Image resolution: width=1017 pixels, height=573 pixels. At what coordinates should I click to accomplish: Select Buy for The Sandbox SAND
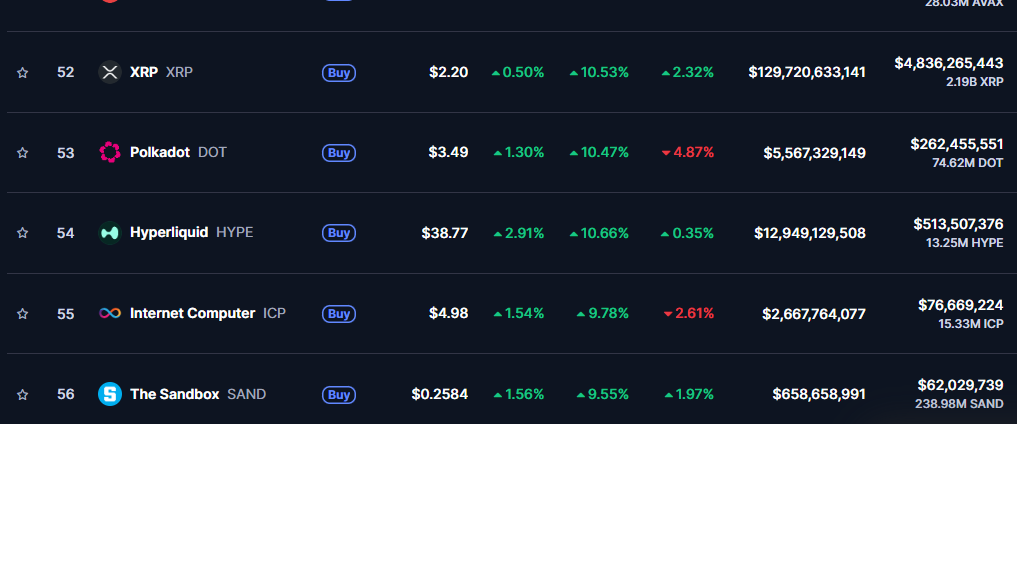coord(339,395)
